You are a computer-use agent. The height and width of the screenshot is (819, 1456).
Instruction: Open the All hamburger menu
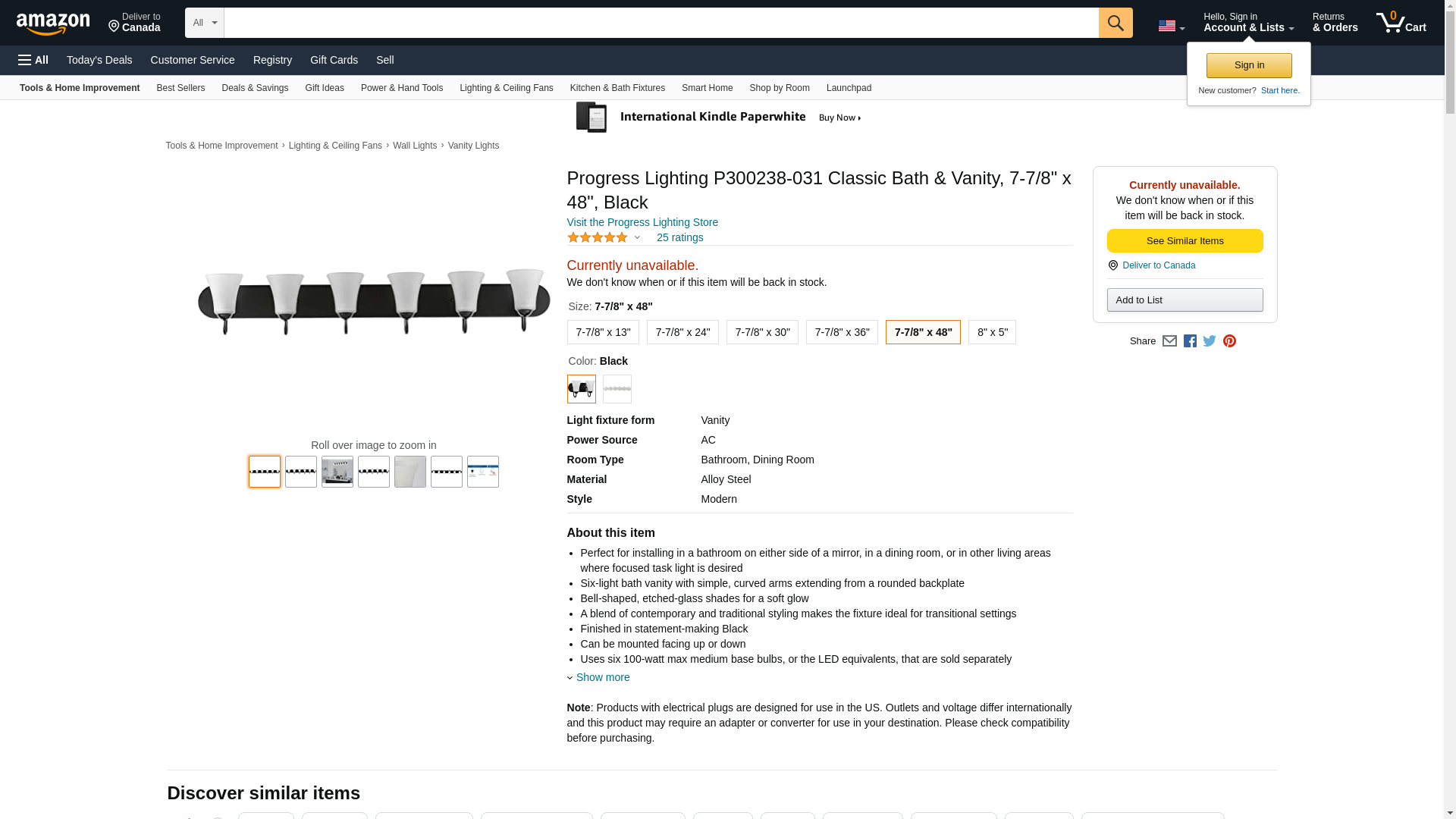(x=33, y=60)
